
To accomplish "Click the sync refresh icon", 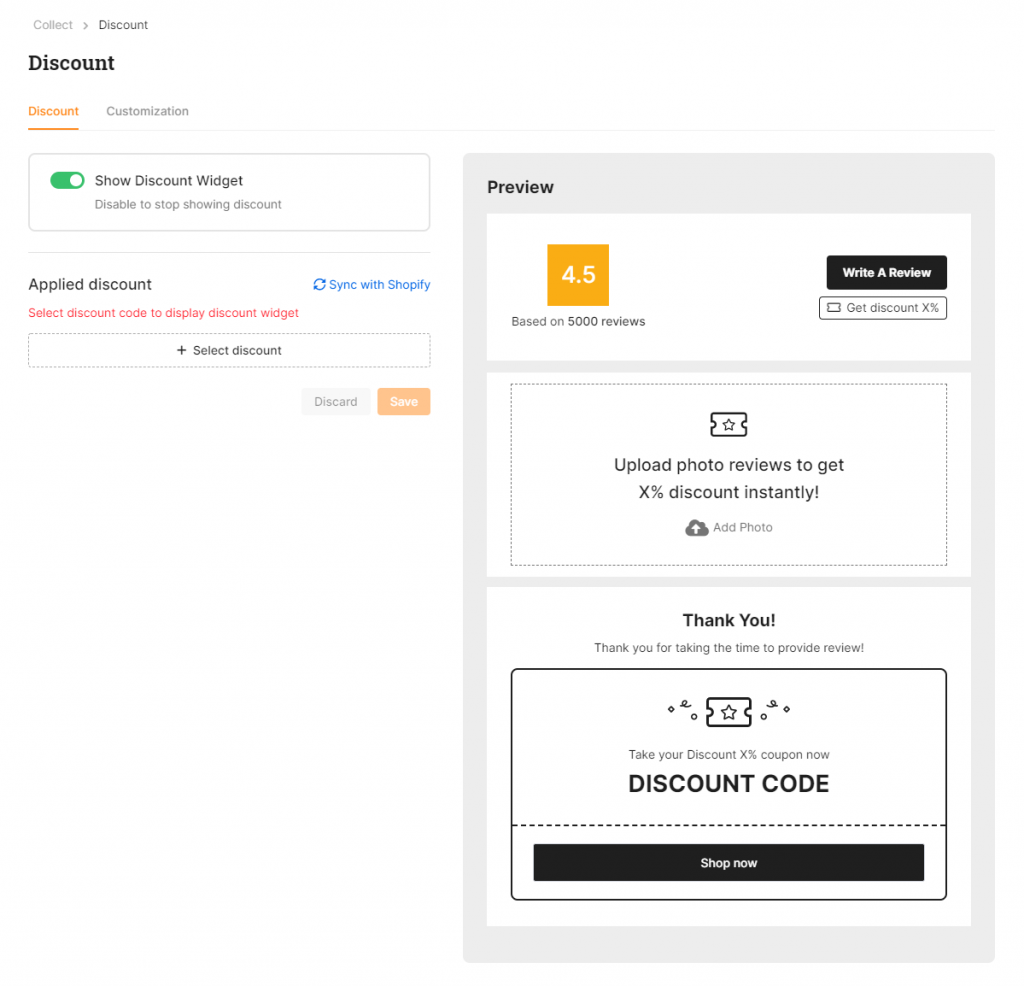I will tap(319, 284).
